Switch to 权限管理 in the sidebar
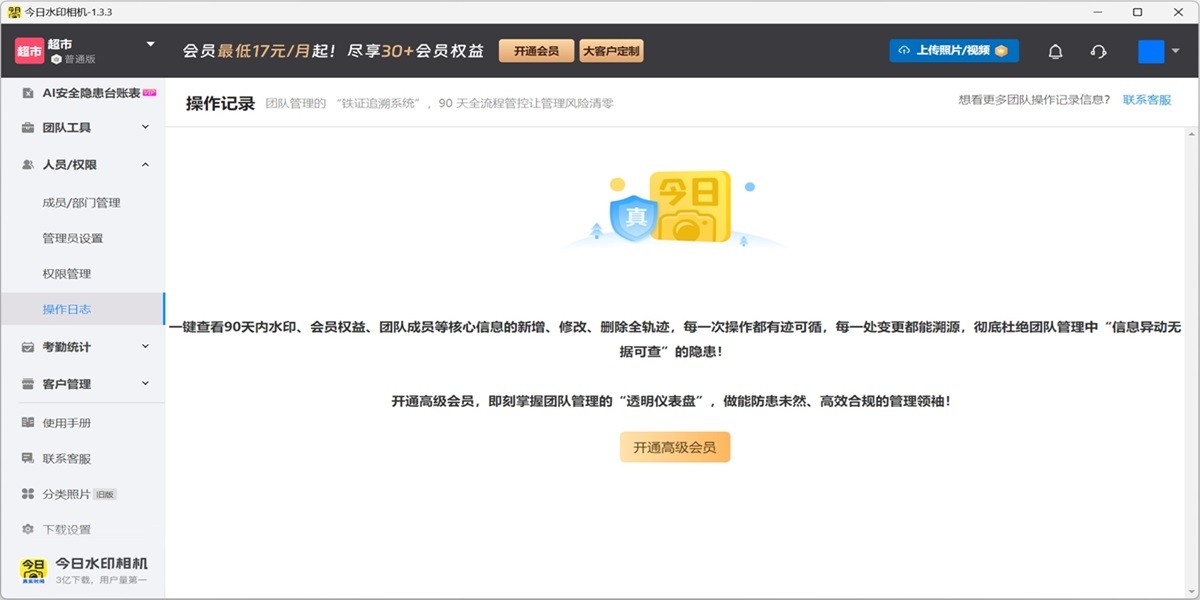1200x600 pixels. click(73, 273)
